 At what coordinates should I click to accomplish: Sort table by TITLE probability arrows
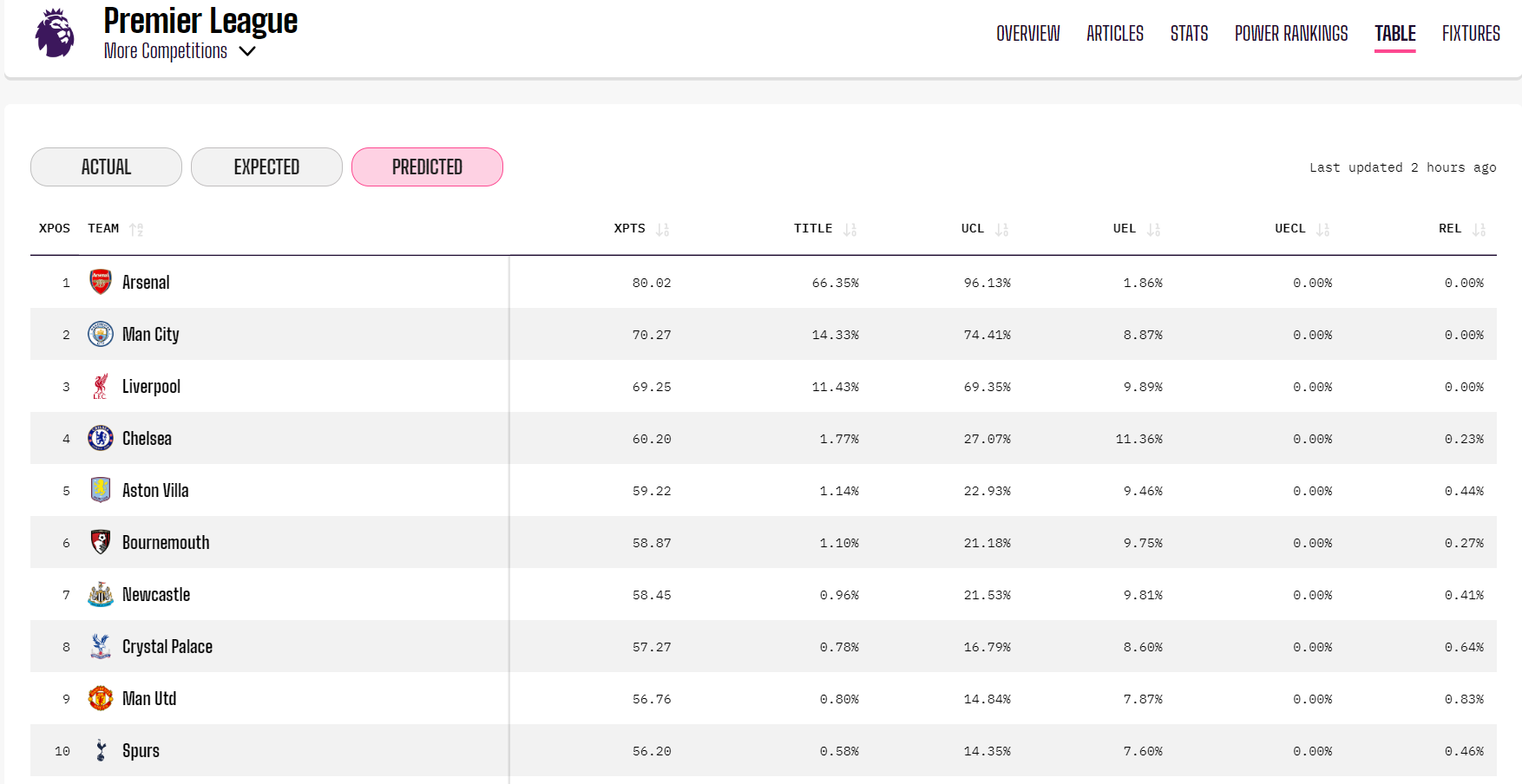pyautogui.click(x=850, y=229)
